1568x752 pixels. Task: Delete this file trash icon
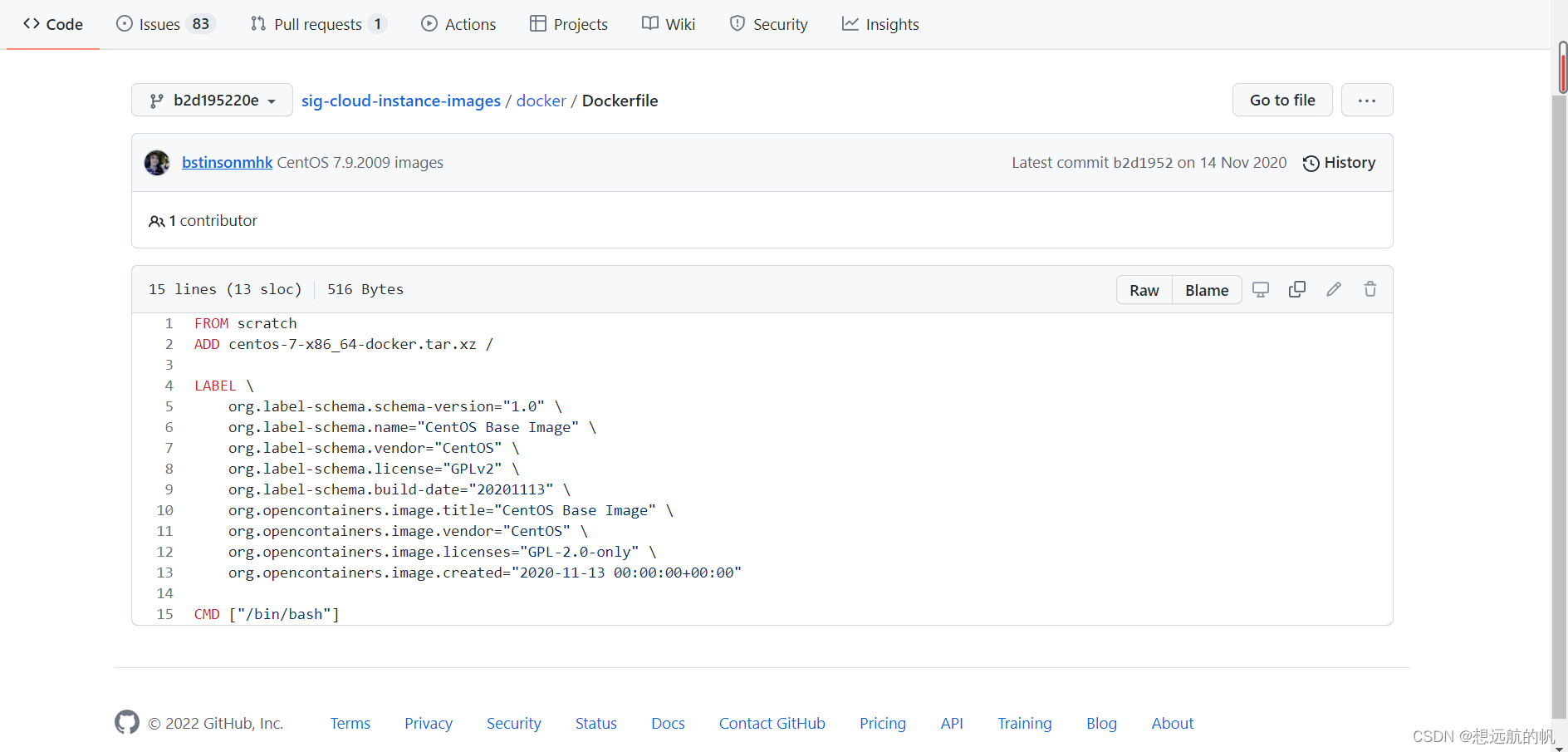[1370, 289]
